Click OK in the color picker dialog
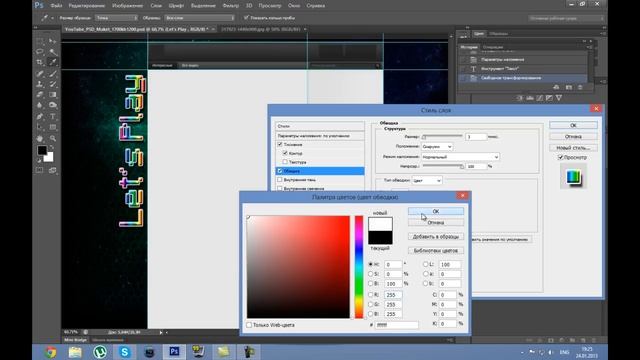 click(436, 211)
